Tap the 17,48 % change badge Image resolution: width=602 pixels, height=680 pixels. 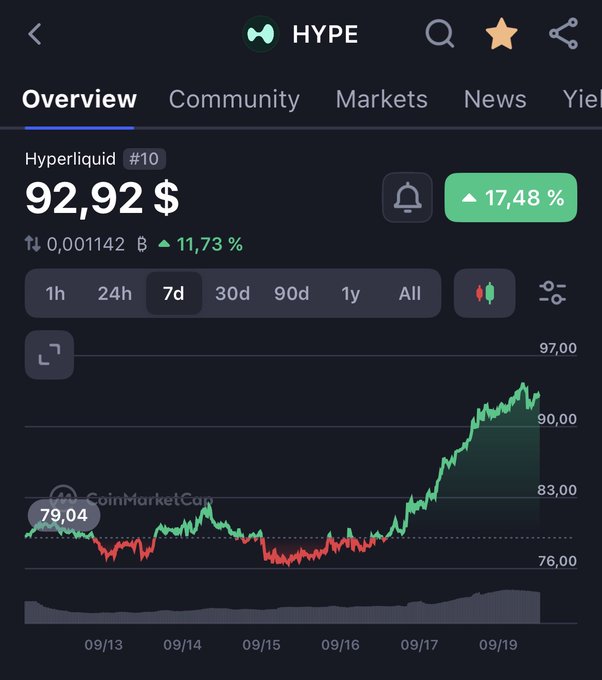coord(511,197)
